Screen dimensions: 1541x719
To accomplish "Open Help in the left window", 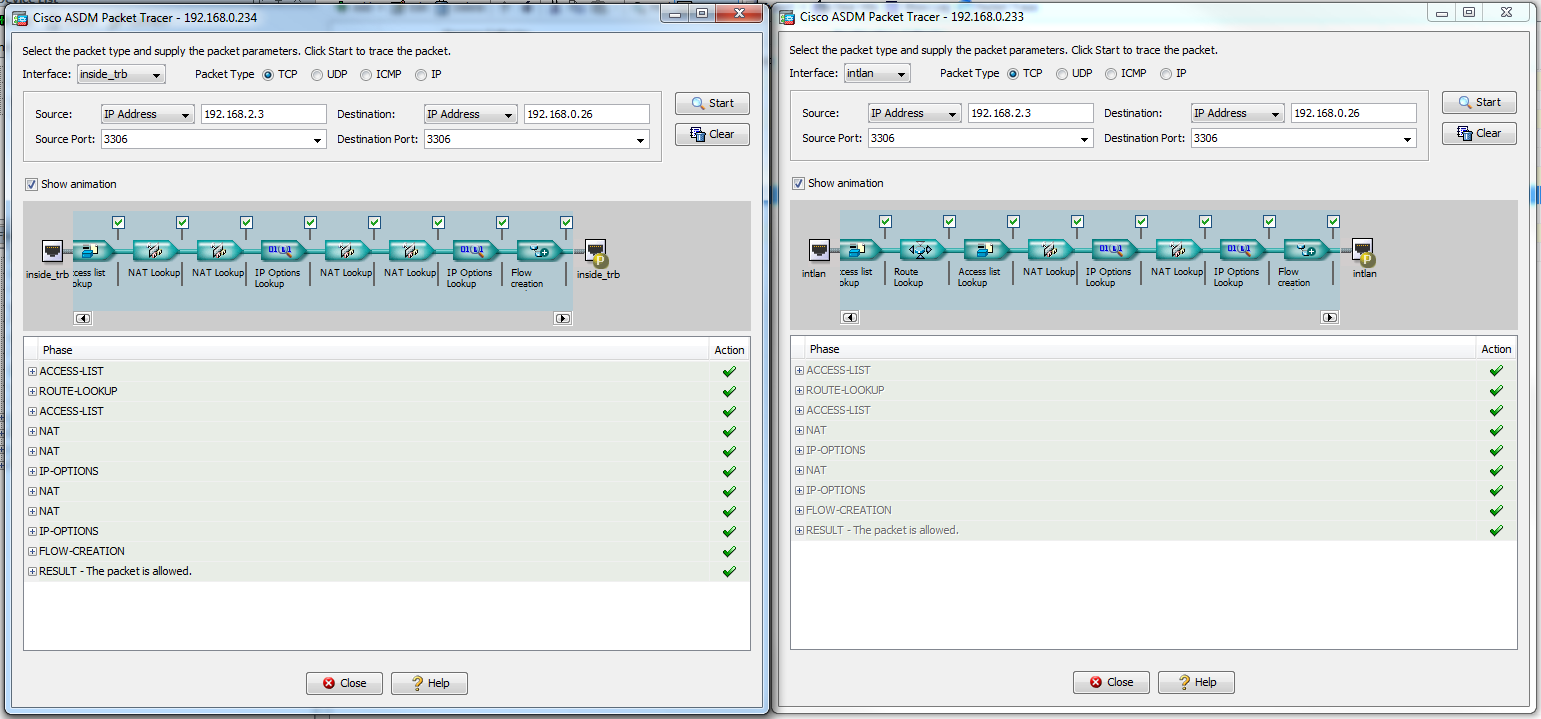I will [x=429, y=683].
